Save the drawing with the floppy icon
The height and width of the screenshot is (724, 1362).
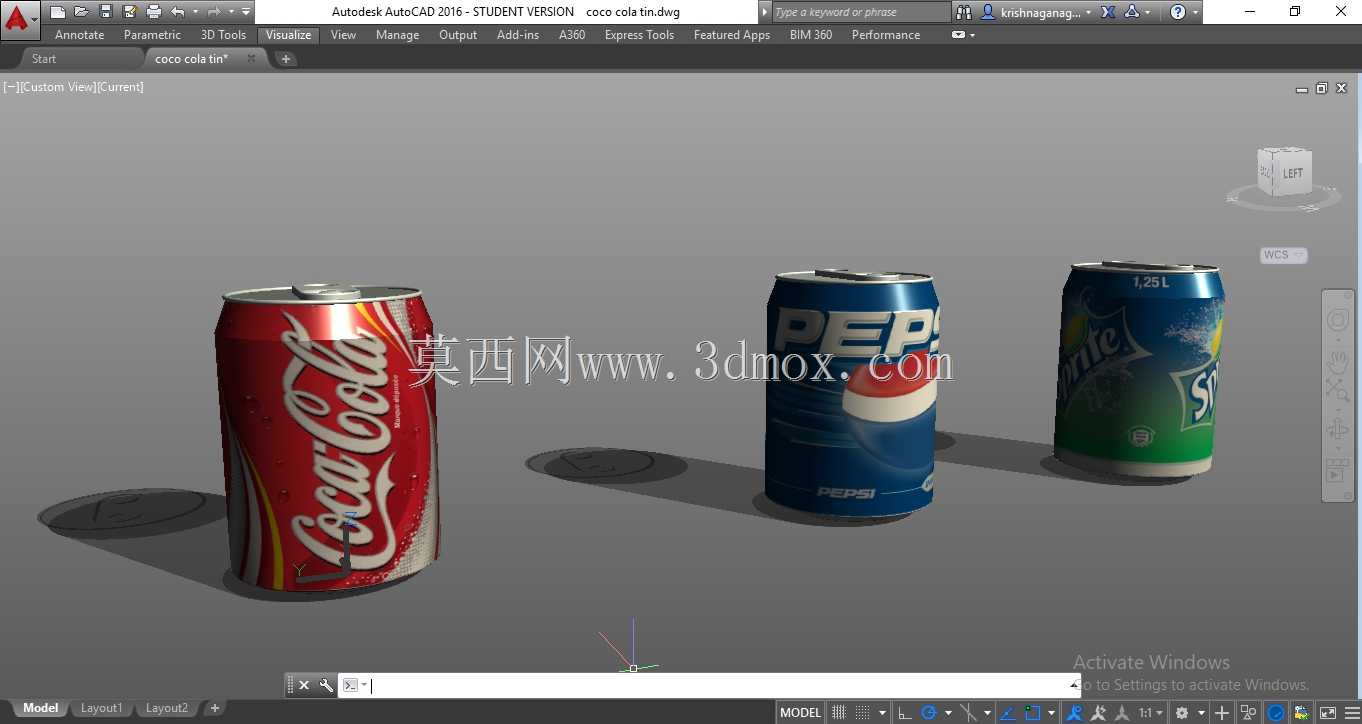[105, 12]
